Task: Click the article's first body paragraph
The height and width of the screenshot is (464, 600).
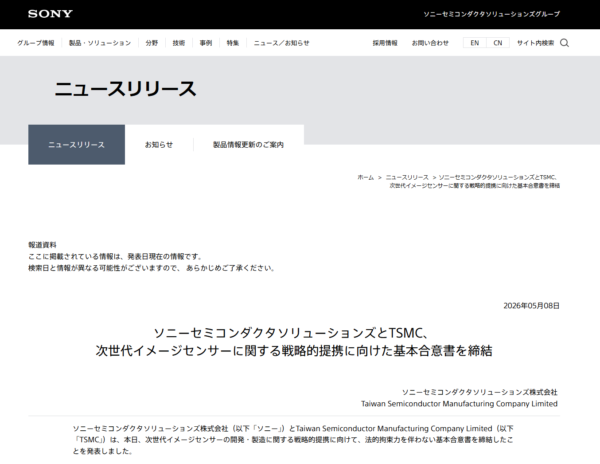Action: [293, 440]
